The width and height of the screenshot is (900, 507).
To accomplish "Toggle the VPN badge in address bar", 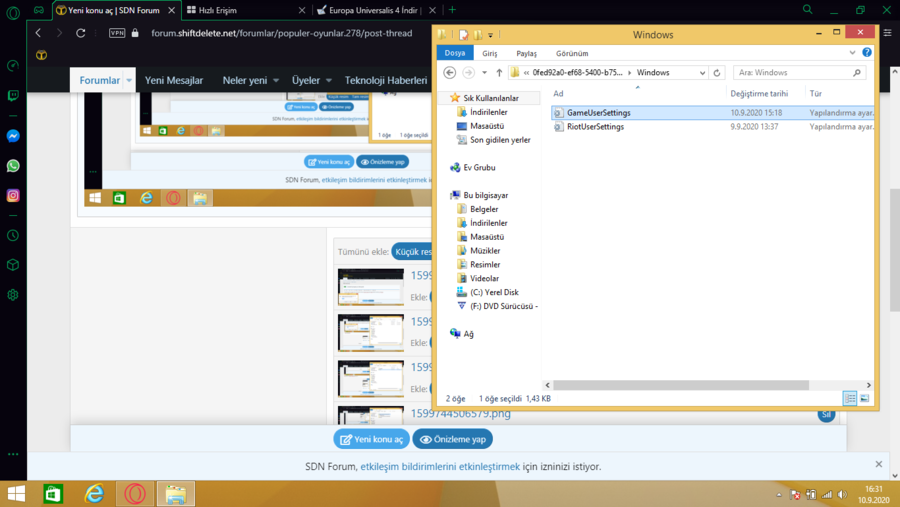I will 117,33.
